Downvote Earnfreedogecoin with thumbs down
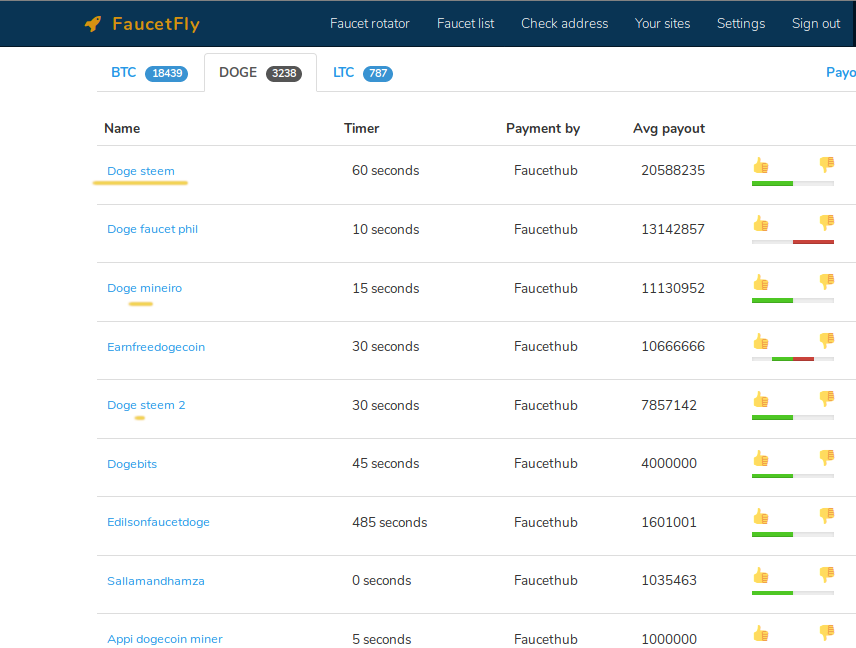Screen dimensions: 856x648 (x=827, y=340)
